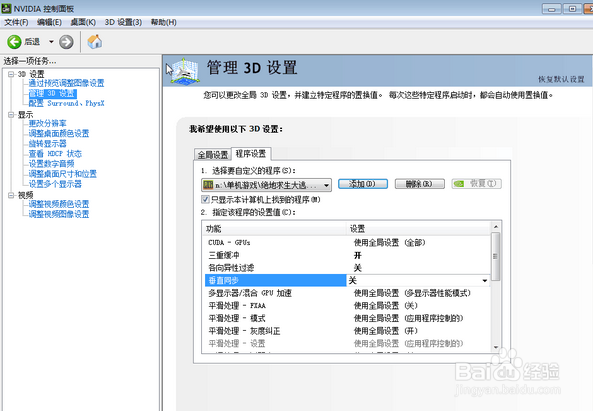The height and width of the screenshot is (411, 593).
Task: Click the NVIDIA title bar logo icon
Action: pyautogui.click(x=6, y=8)
